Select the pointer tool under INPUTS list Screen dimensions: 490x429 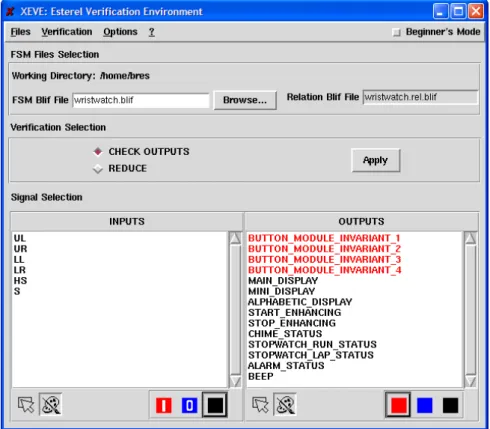[x=26, y=405]
